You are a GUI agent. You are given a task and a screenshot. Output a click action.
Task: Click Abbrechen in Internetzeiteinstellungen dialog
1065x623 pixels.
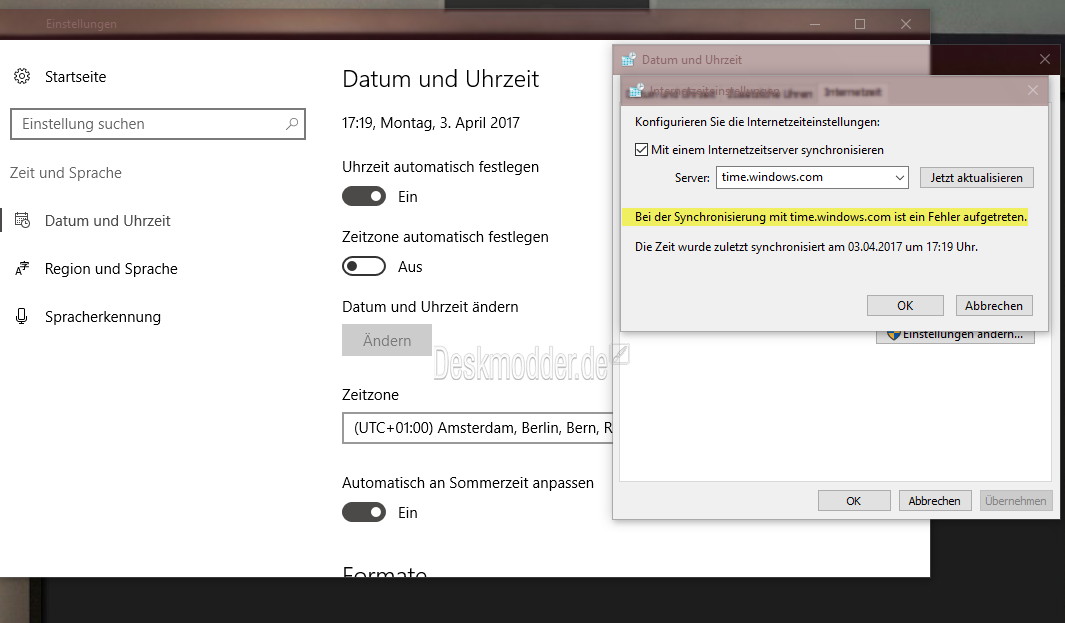994,306
